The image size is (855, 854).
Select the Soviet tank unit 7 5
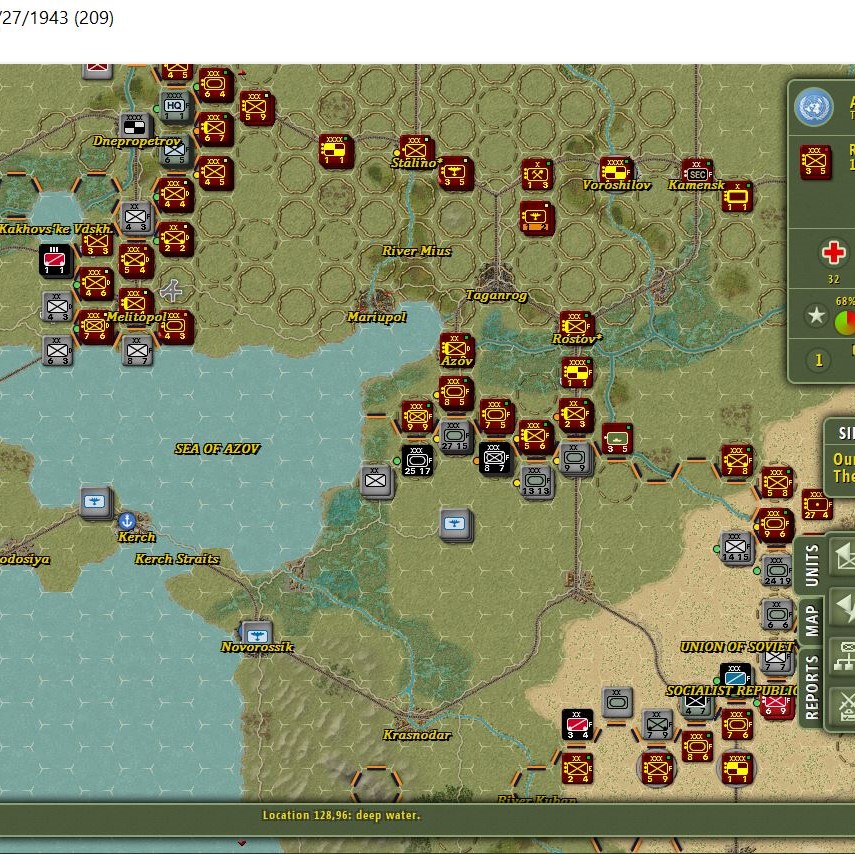(x=496, y=416)
